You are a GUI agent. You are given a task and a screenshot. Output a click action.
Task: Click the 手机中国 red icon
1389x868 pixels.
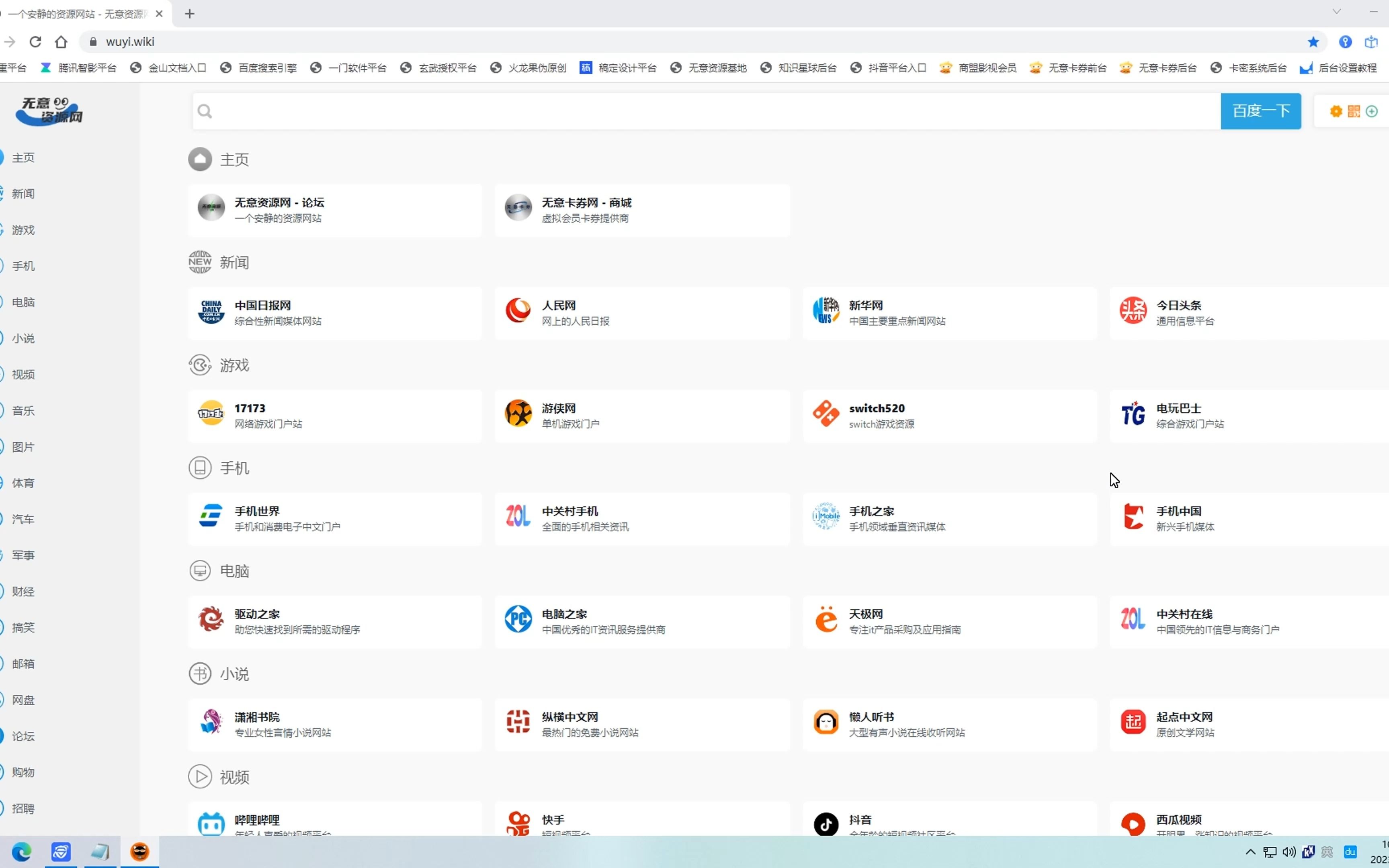[1133, 517]
